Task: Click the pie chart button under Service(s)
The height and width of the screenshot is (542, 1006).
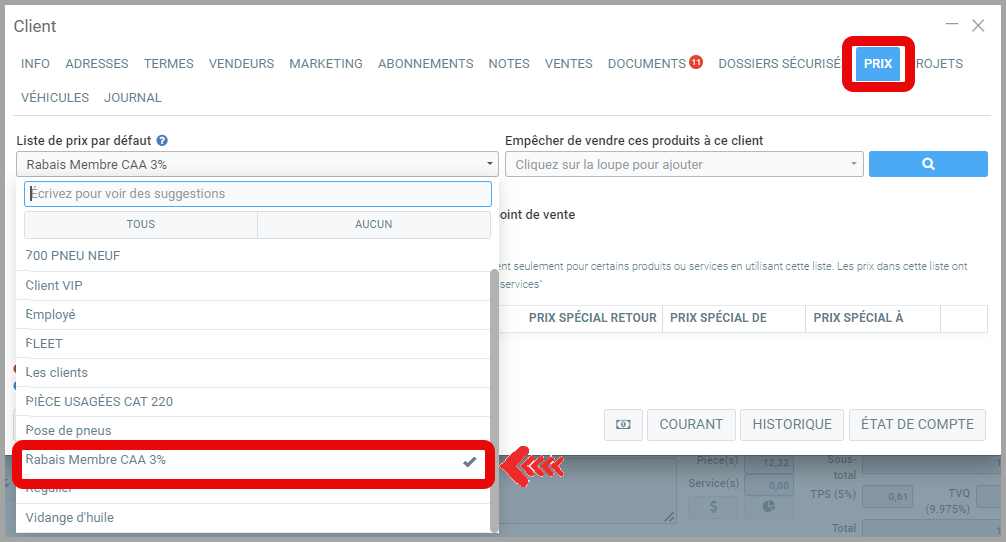Action: [x=768, y=506]
